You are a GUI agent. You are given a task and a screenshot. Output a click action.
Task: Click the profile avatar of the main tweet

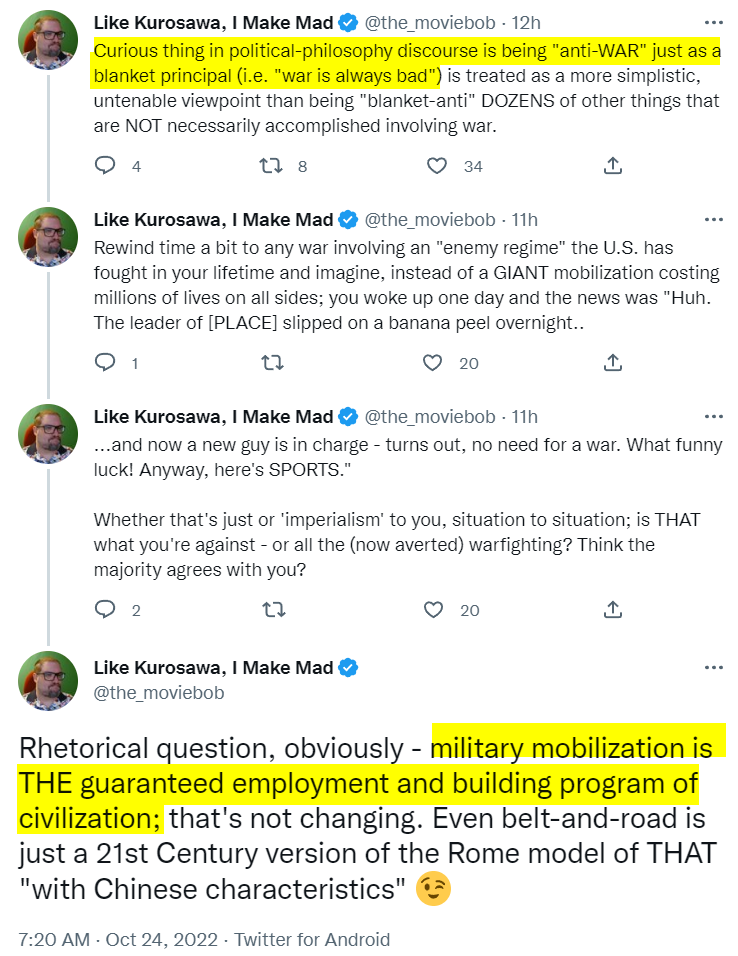(48, 684)
